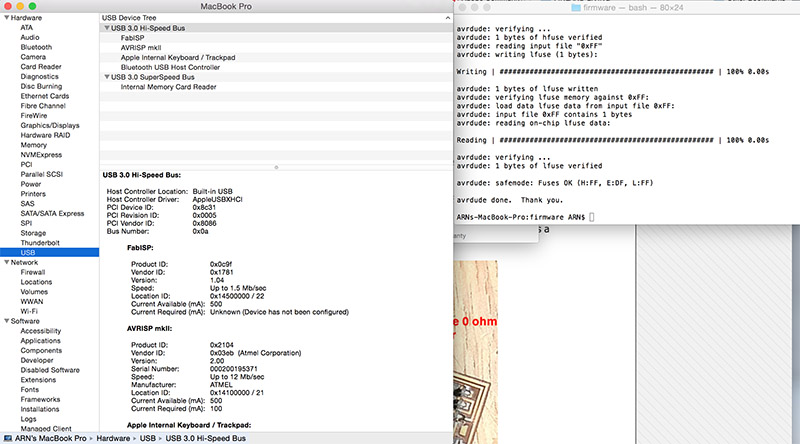This screenshot has height=444, width=800.
Task: Open Accessibility under Software
Action: click(41, 331)
